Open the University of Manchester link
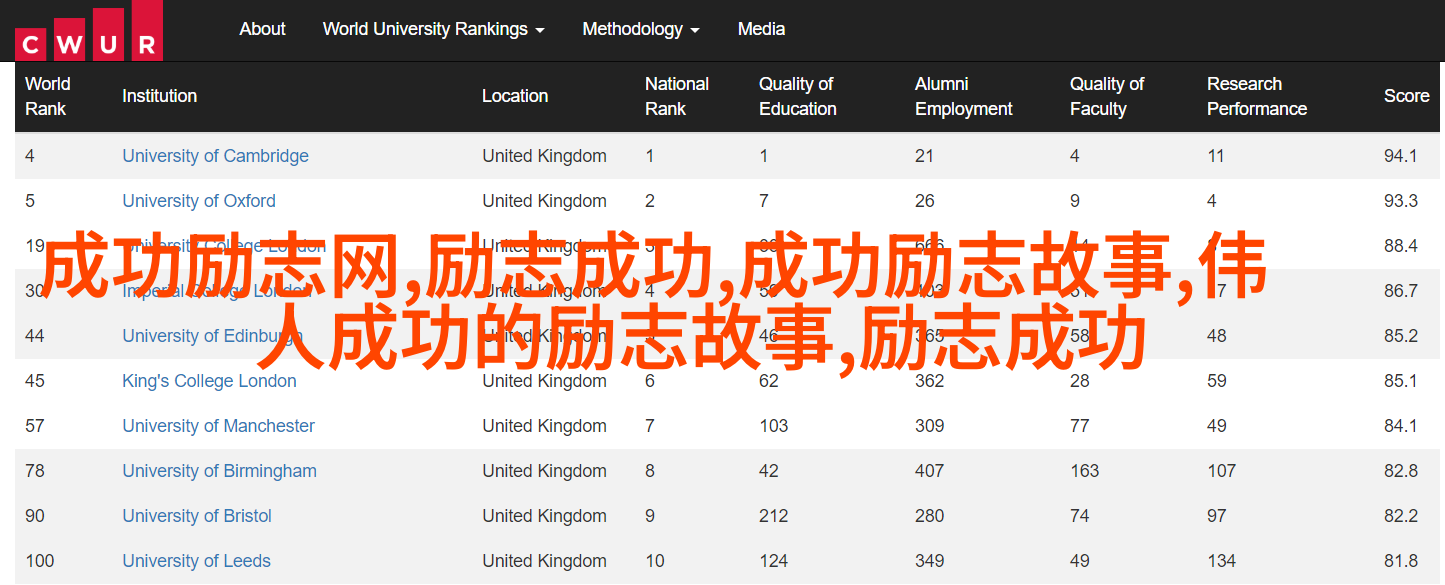Screen dimensions: 1445x585 click(x=218, y=426)
